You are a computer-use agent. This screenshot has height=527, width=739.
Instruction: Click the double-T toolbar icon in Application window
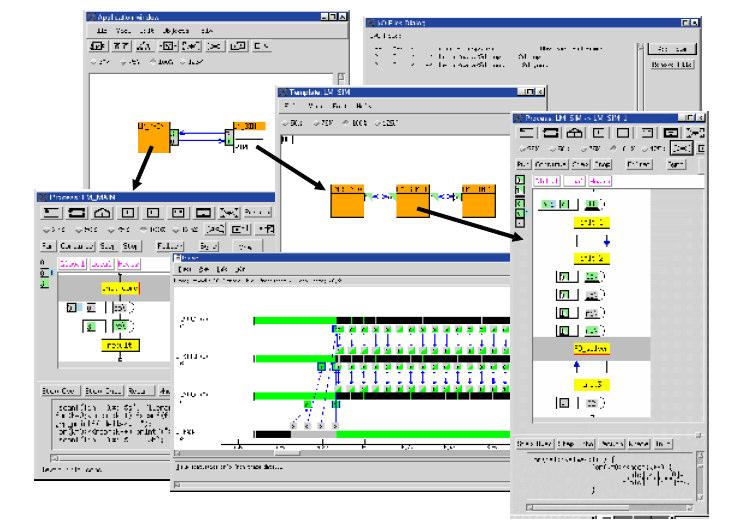(x=121, y=46)
